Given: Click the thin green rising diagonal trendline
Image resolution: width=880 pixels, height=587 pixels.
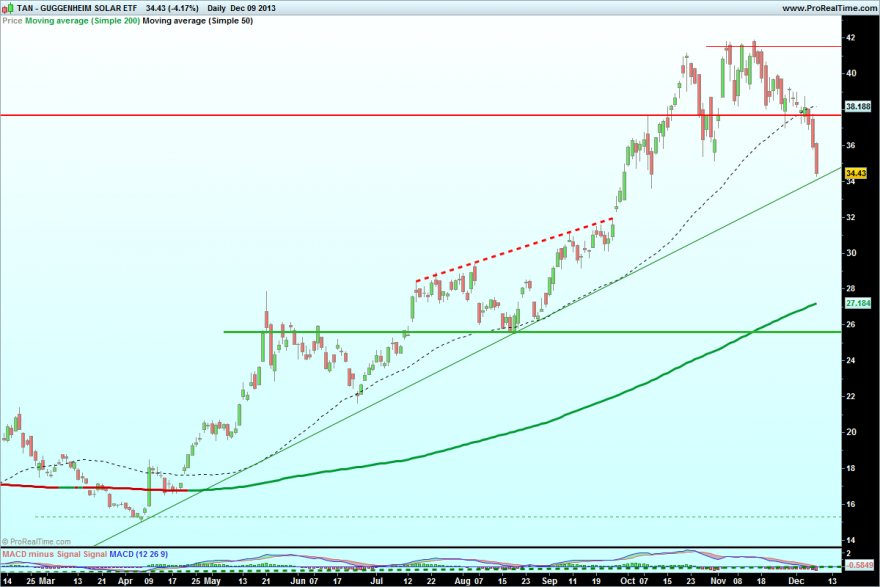Looking at the screenshot, I should 468,356.
